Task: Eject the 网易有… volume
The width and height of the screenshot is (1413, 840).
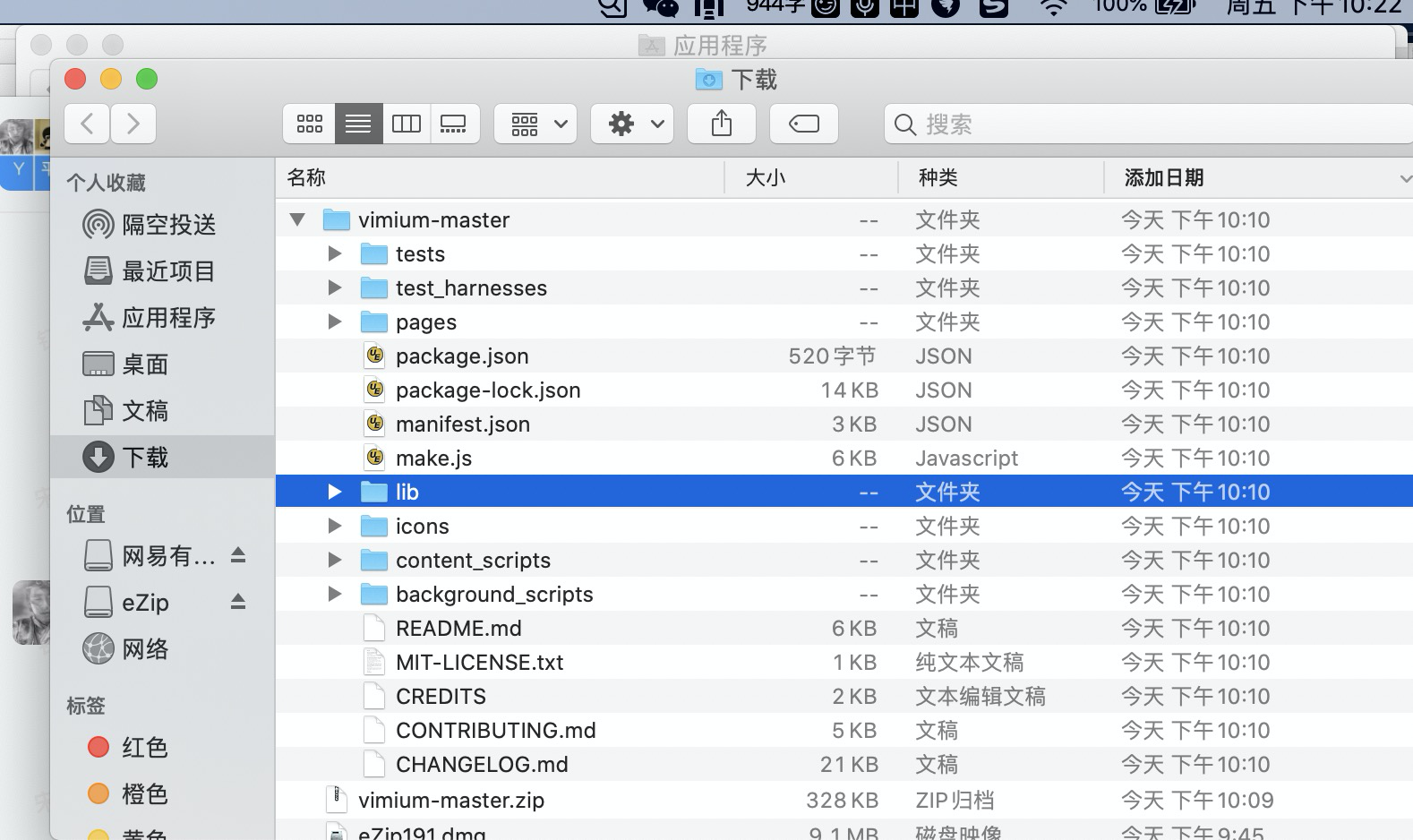Action: click(x=238, y=555)
